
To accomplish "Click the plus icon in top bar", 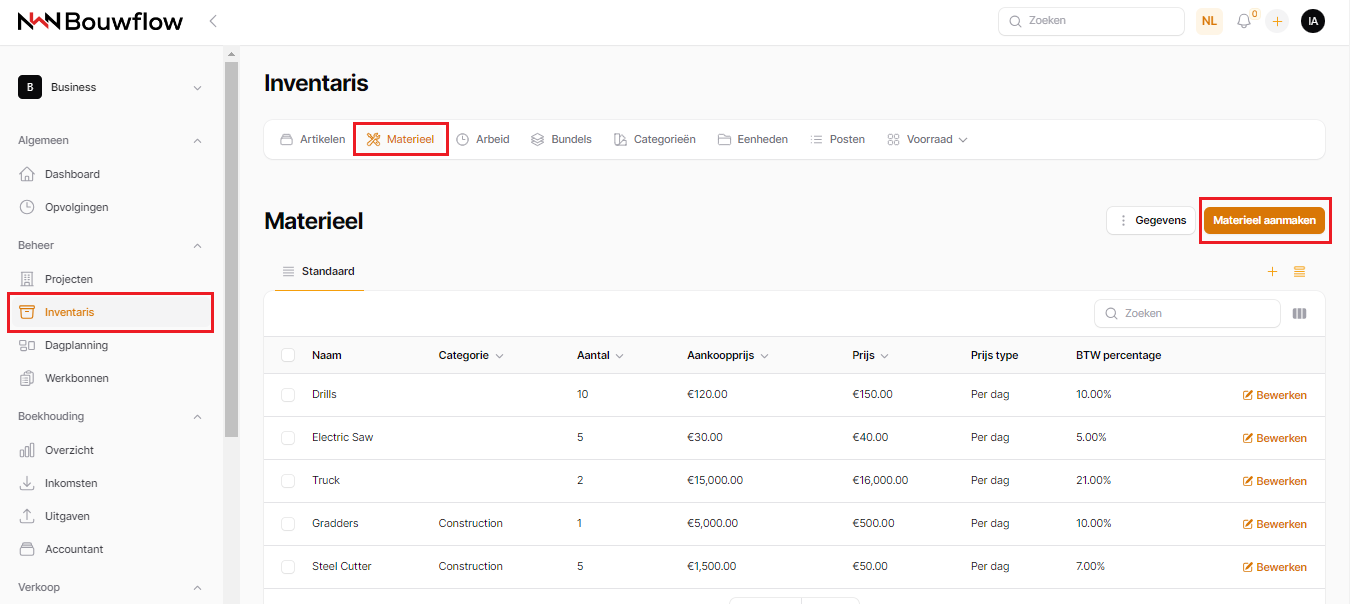I will (x=1277, y=21).
